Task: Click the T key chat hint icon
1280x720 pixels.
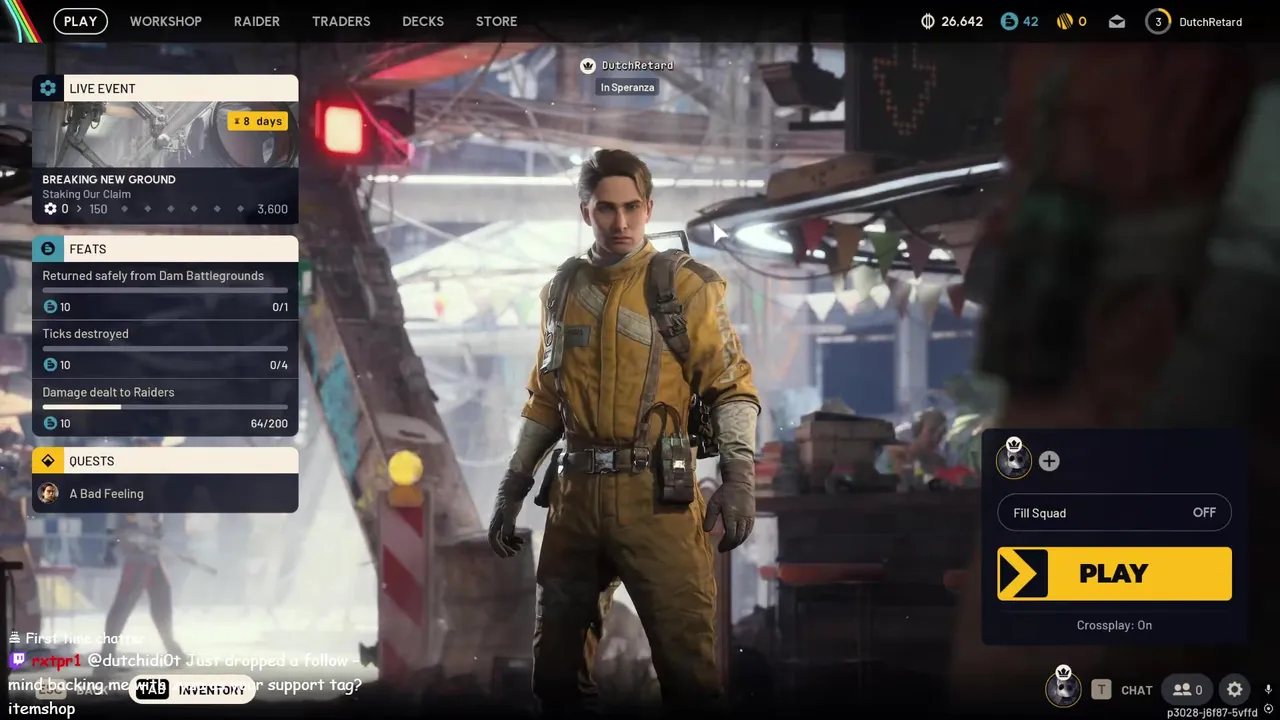Action: 1101,689
